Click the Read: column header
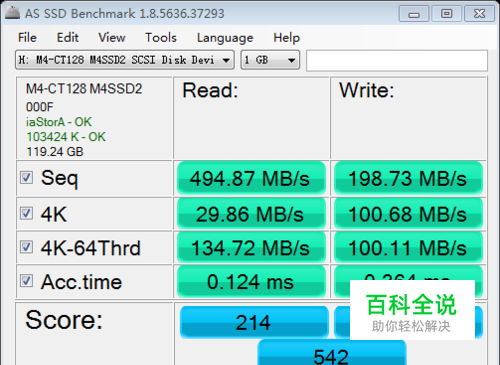Viewport: 500px width, 365px height. (210, 90)
